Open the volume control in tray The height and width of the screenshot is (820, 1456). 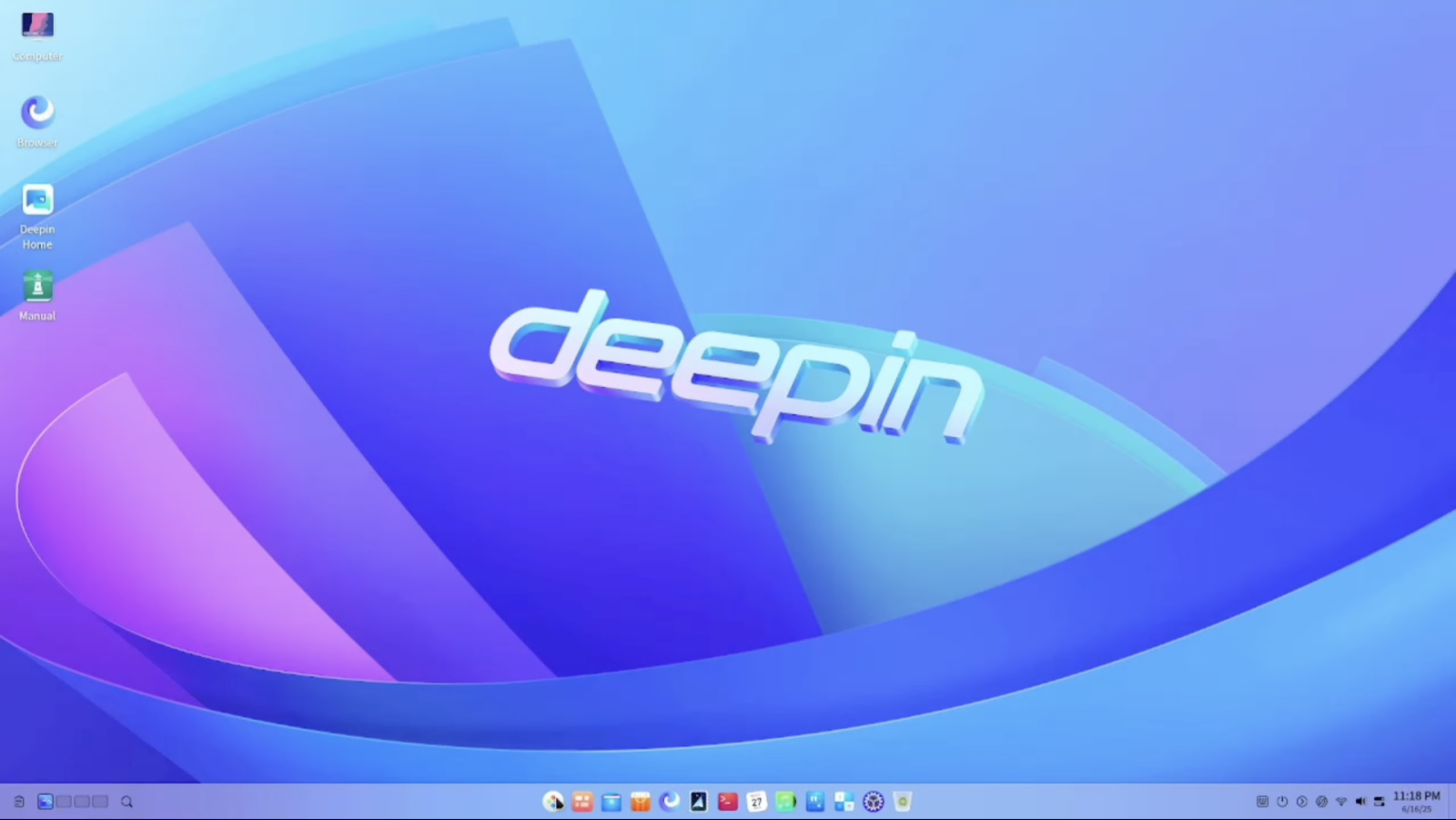(x=1360, y=802)
